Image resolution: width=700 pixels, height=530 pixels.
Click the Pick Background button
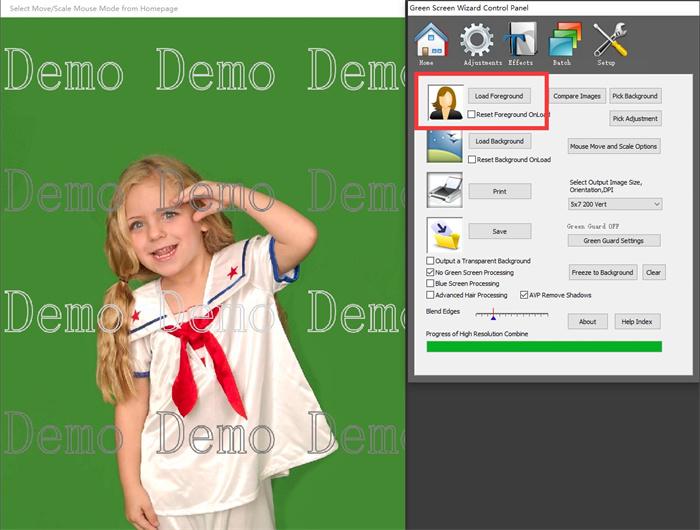[x=635, y=96]
